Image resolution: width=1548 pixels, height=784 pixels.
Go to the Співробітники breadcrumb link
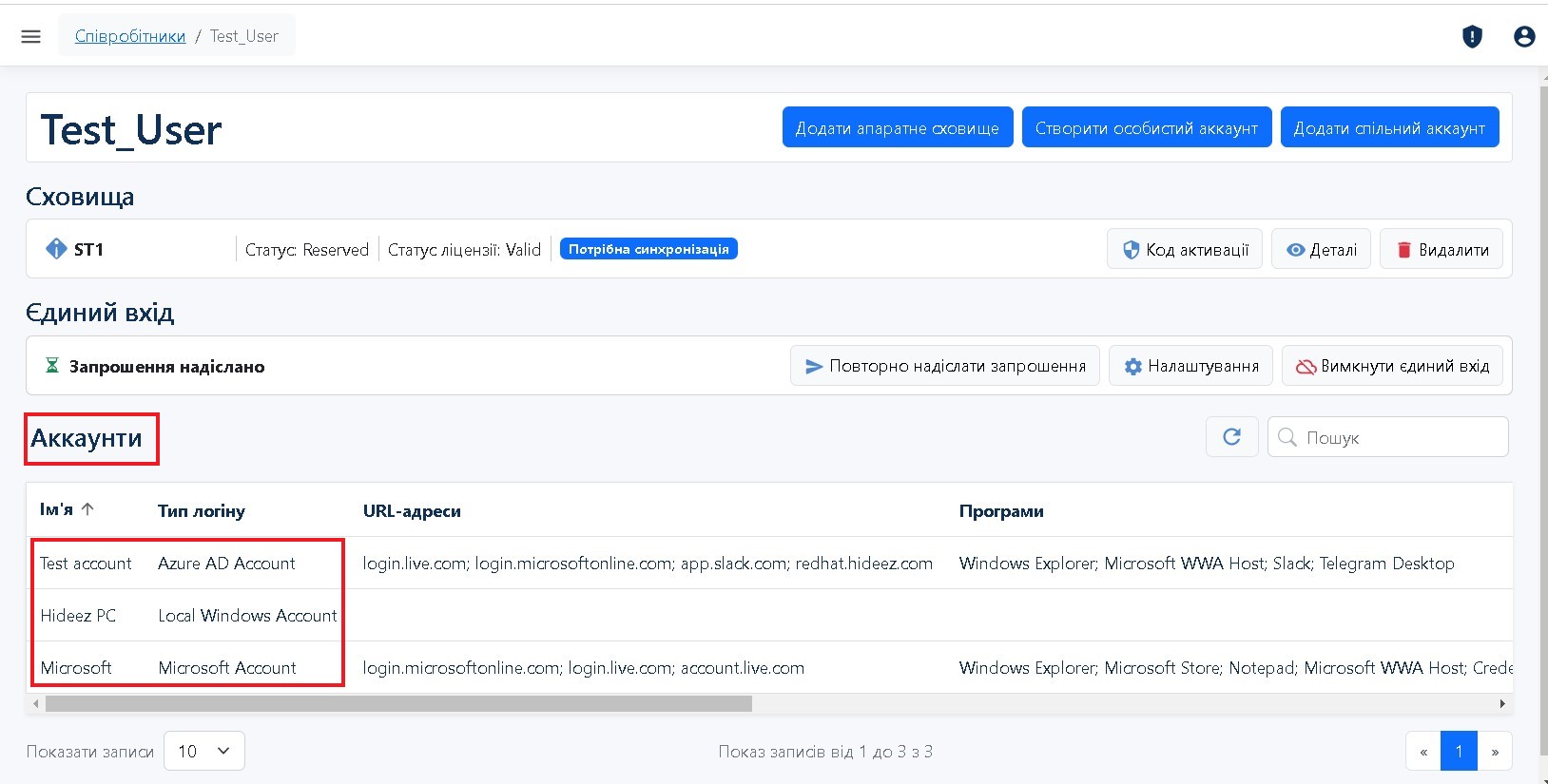(x=130, y=36)
